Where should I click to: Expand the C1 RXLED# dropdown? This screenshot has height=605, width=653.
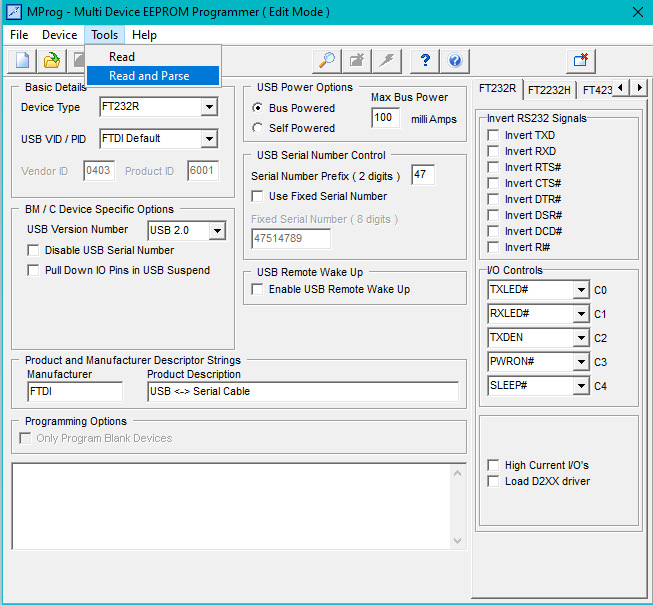coord(581,314)
